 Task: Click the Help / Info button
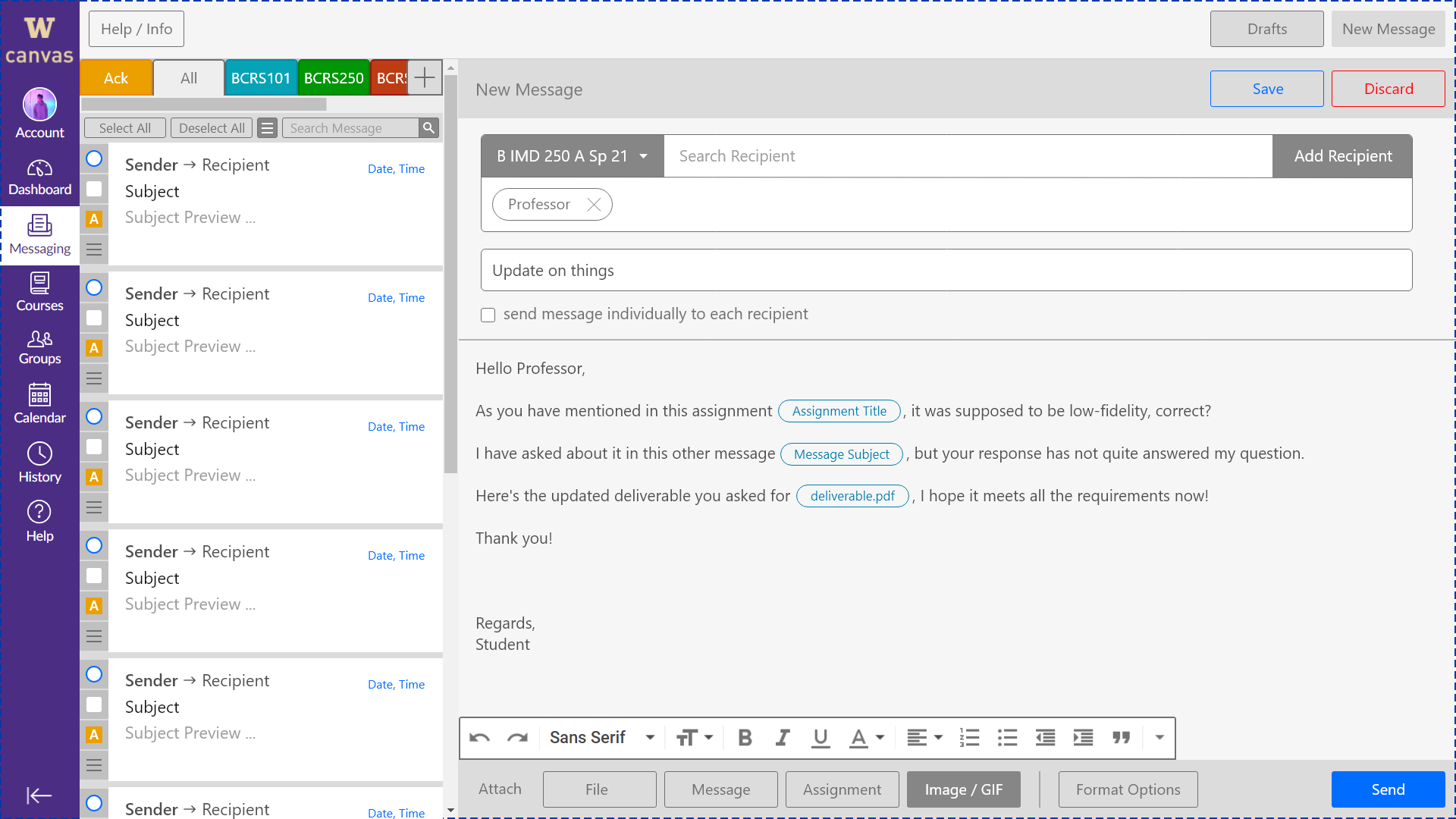coord(136,29)
